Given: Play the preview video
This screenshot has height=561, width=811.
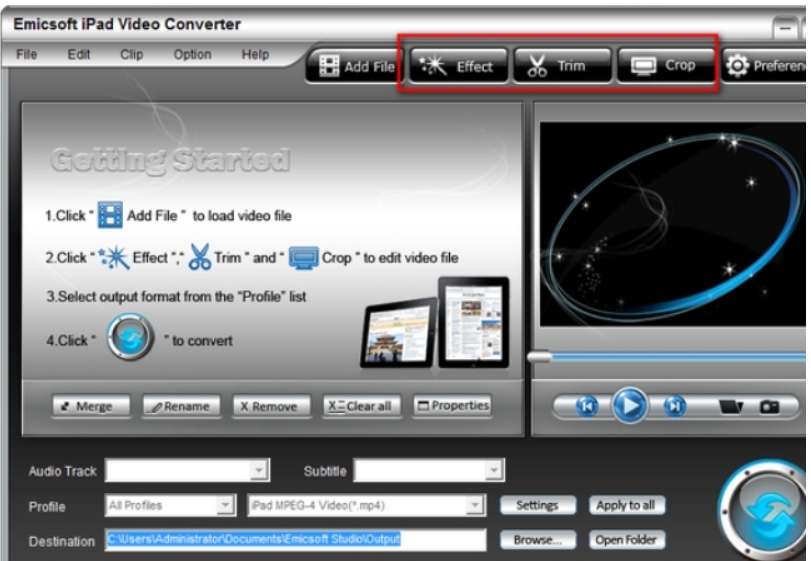Looking at the screenshot, I should click(629, 405).
